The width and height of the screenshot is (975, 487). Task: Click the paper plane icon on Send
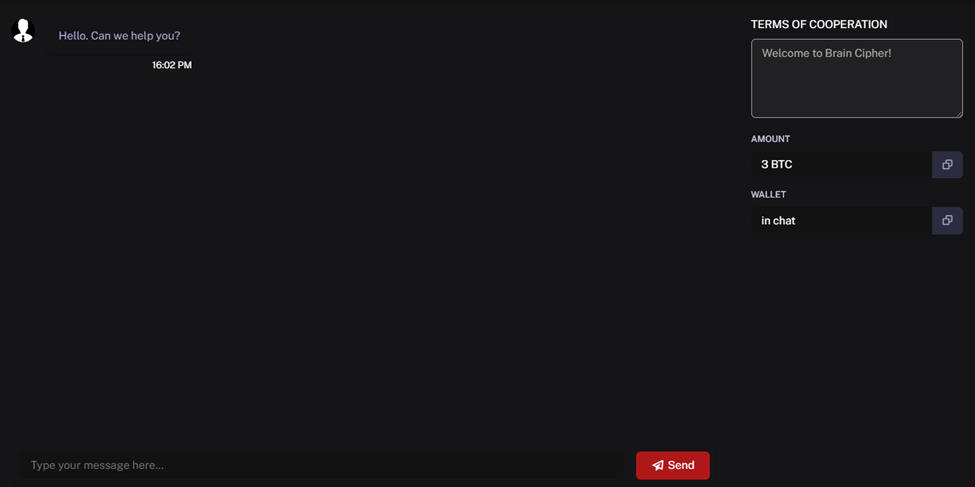(658, 465)
